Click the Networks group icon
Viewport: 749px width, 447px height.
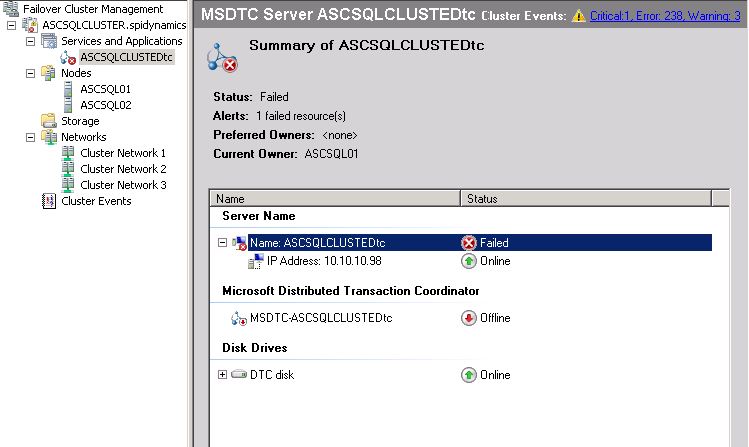click(49, 137)
